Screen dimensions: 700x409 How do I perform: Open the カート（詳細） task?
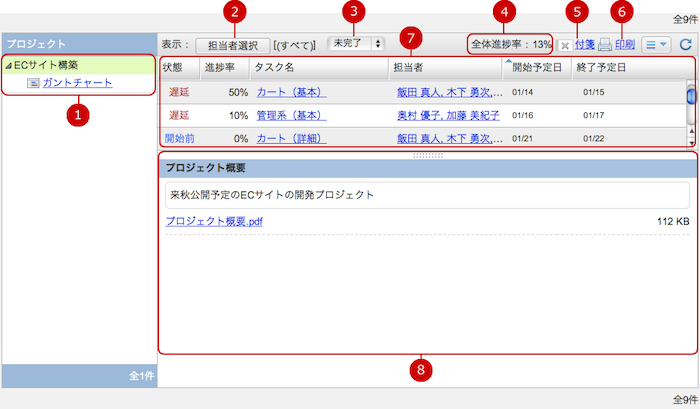(x=291, y=137)
